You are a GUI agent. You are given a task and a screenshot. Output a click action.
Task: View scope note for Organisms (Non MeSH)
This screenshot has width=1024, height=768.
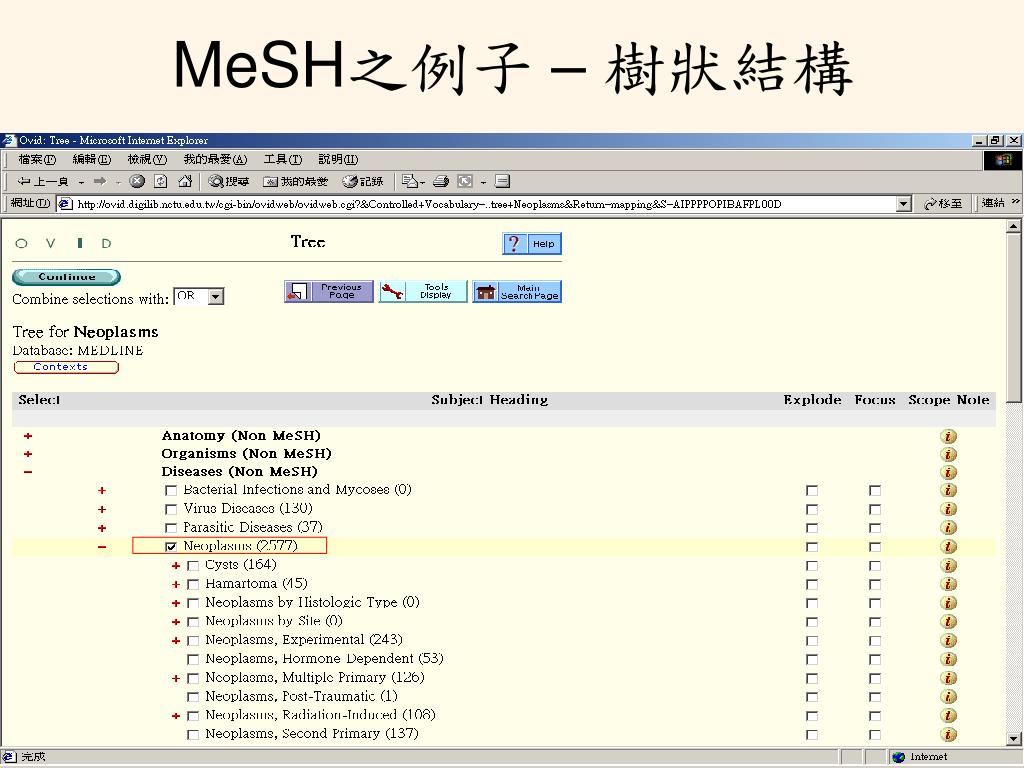pos(948,454)
